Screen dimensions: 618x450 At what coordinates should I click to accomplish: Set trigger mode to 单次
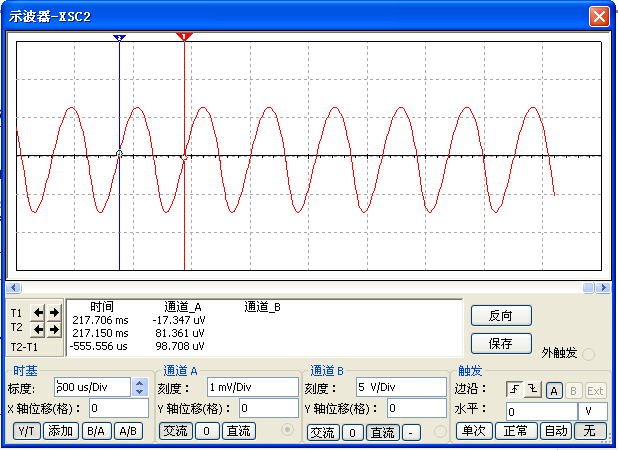tap(474, 431)
